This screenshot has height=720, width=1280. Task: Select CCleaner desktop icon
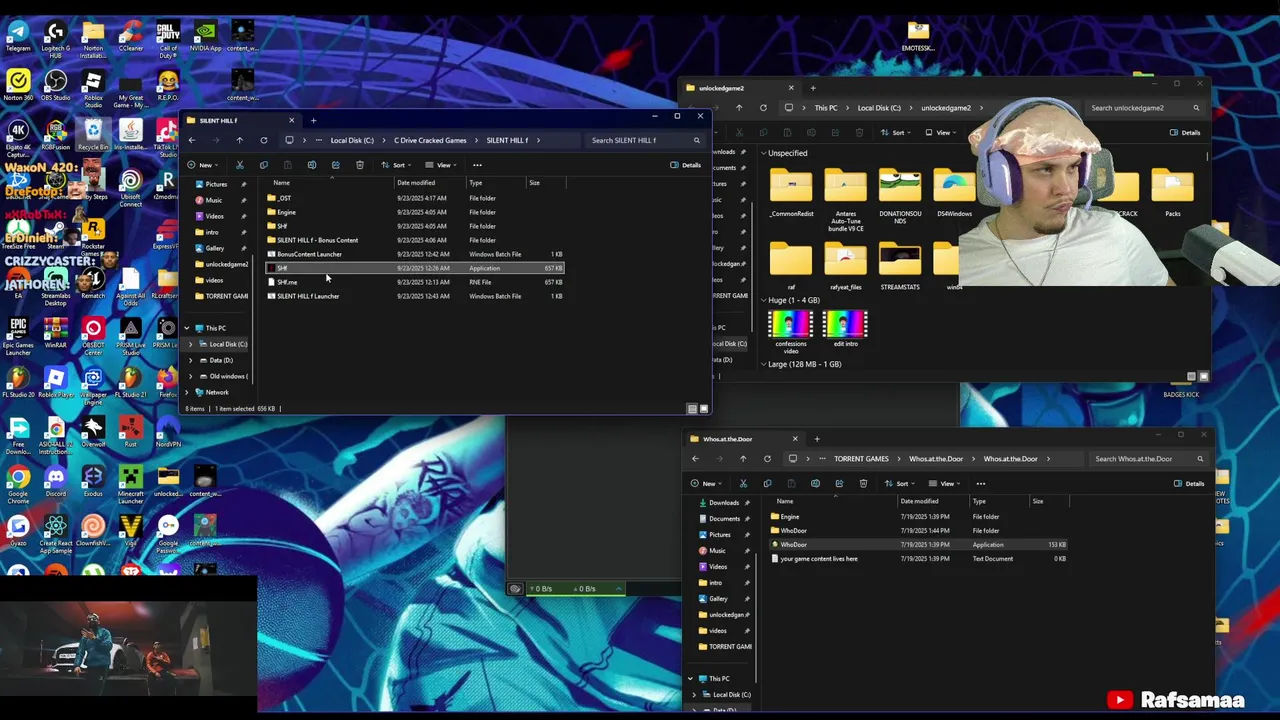(x=130, y=35)
